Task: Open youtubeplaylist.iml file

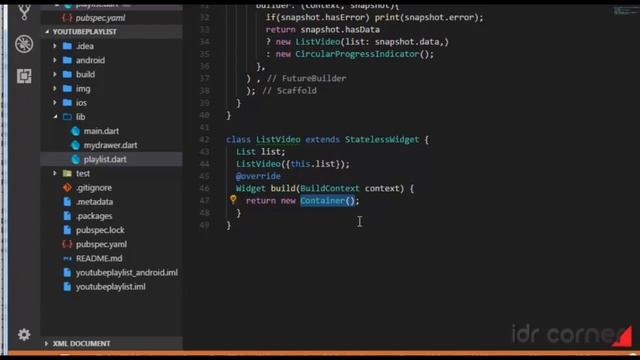Action: click(x=110, y=287)
